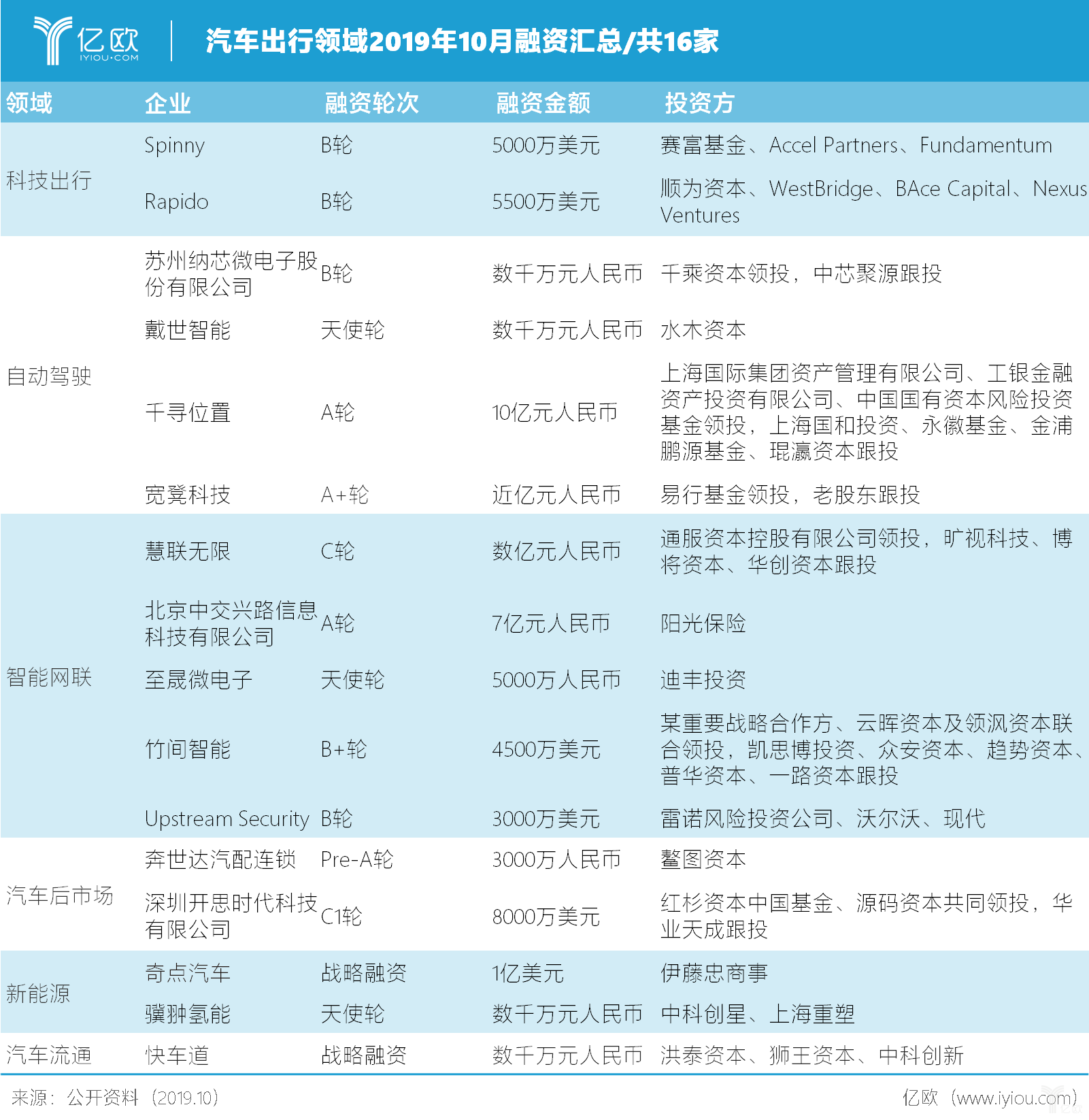
Task: Click the 融资轮次 column header
Action: [371, 103]
